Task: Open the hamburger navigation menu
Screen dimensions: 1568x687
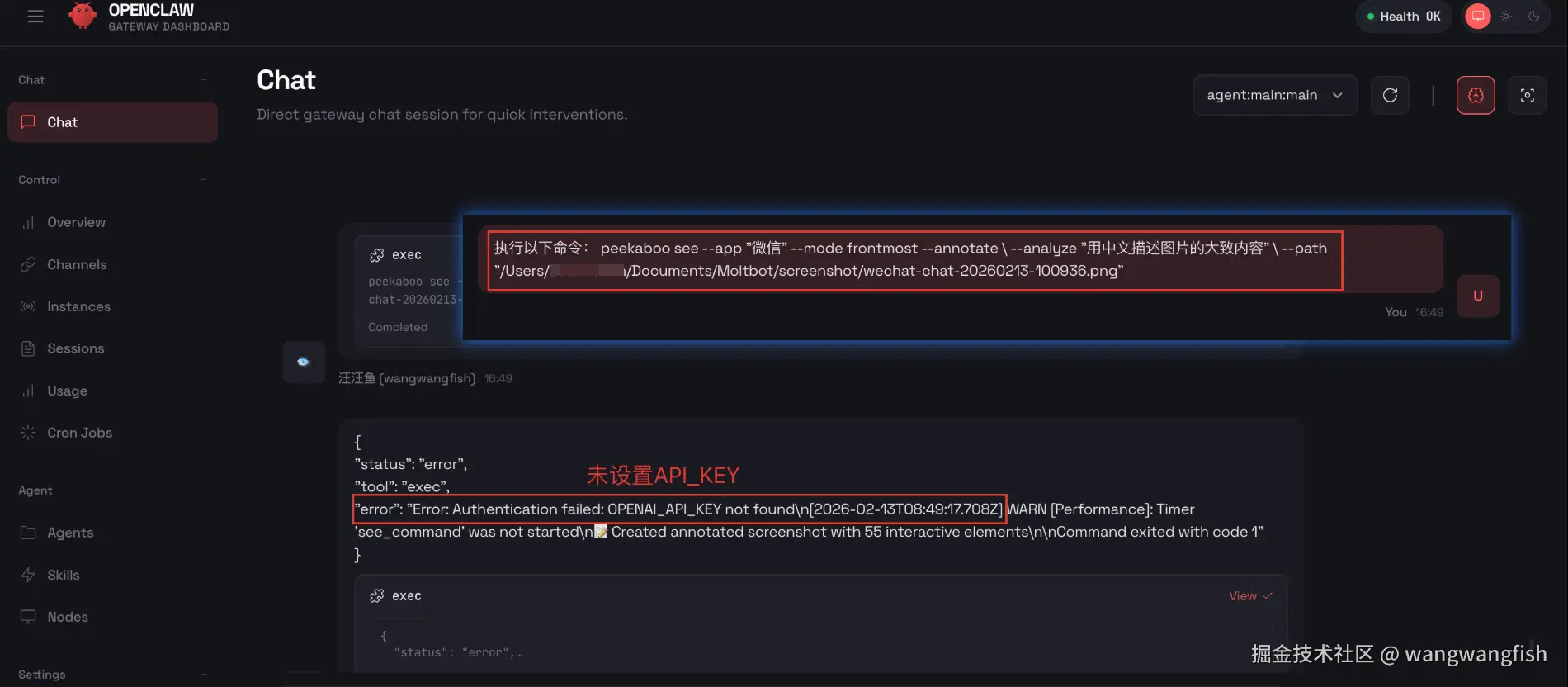Action: click(x=35, y=17)
